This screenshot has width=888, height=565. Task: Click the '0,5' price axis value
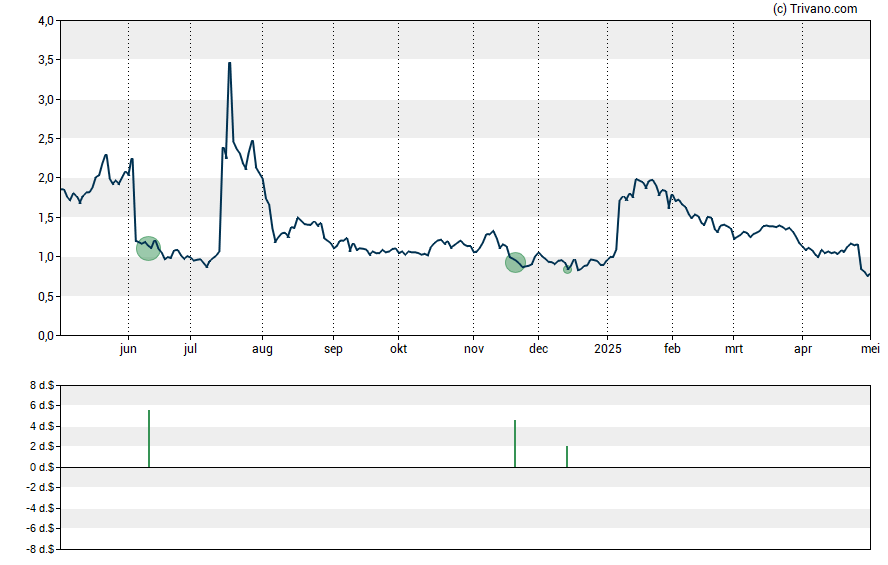(x=46, y=297)
